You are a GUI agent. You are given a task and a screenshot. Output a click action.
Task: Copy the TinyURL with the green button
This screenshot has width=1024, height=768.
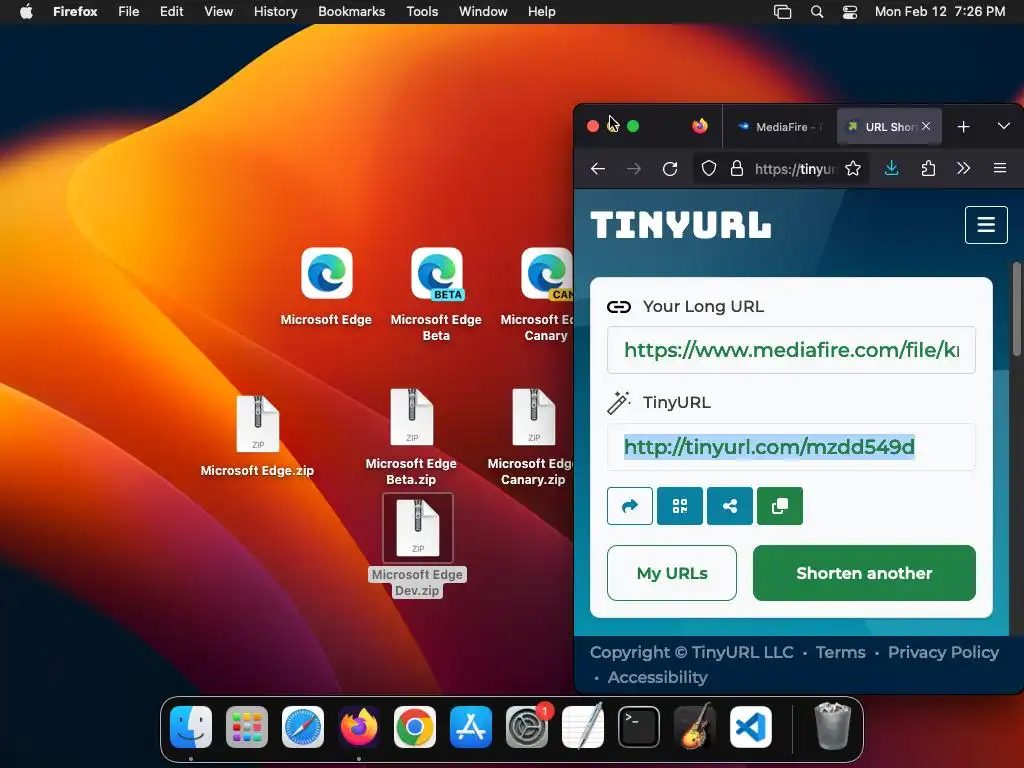click(780, 506)
